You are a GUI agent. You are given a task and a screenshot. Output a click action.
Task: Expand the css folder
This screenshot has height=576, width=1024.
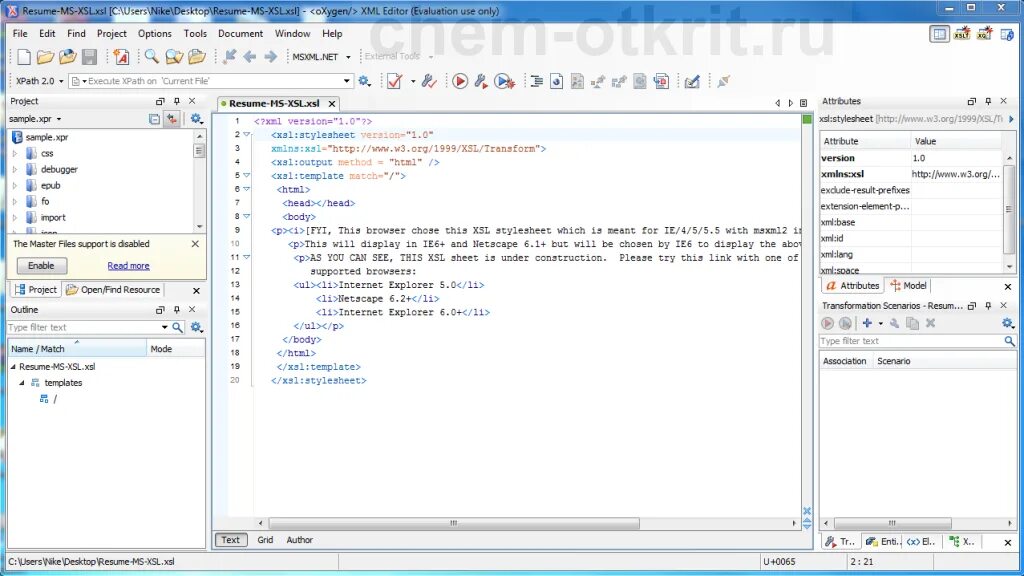tap(15, 153)
